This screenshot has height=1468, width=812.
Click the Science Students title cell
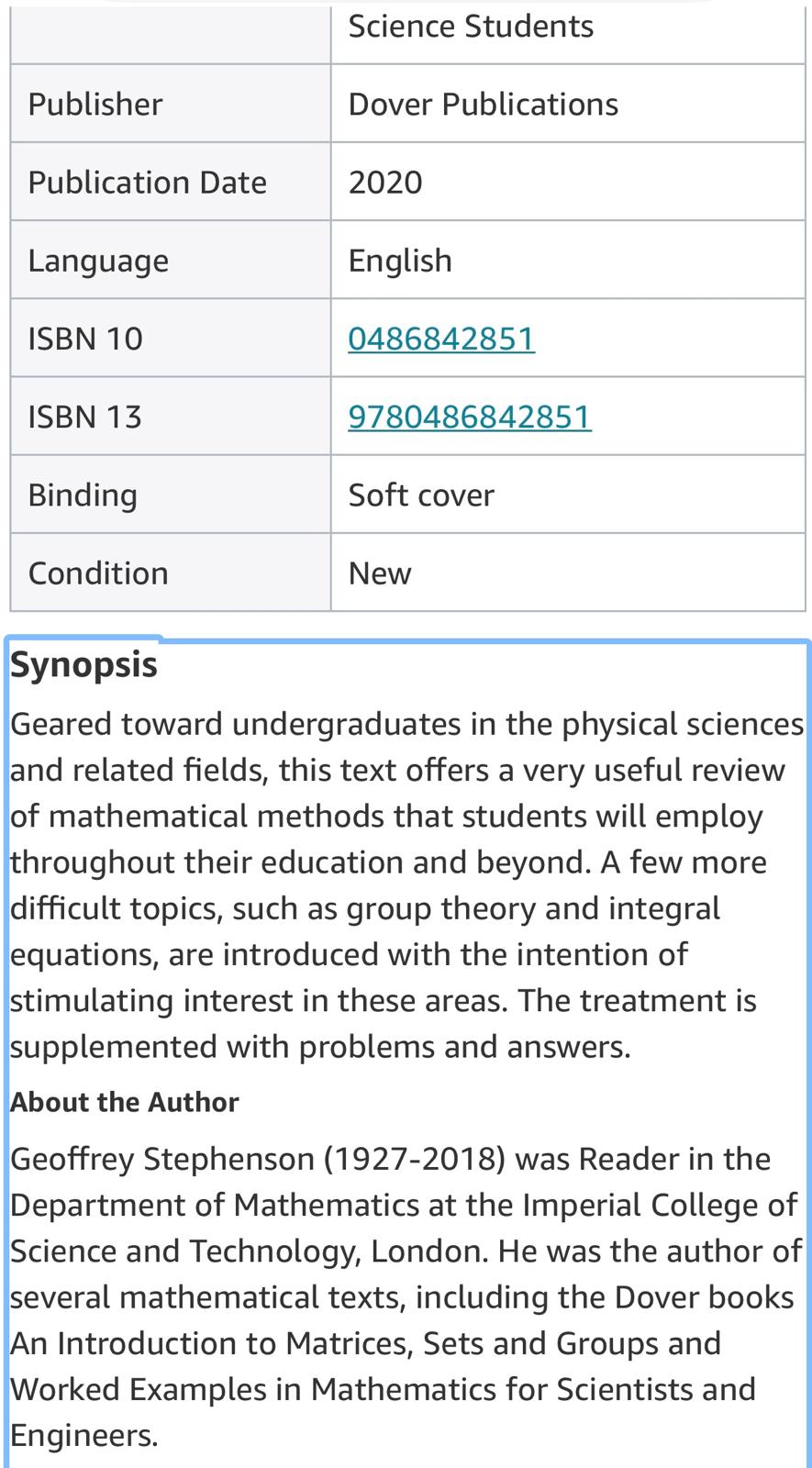pyautogui.click(x=471, y=27)
